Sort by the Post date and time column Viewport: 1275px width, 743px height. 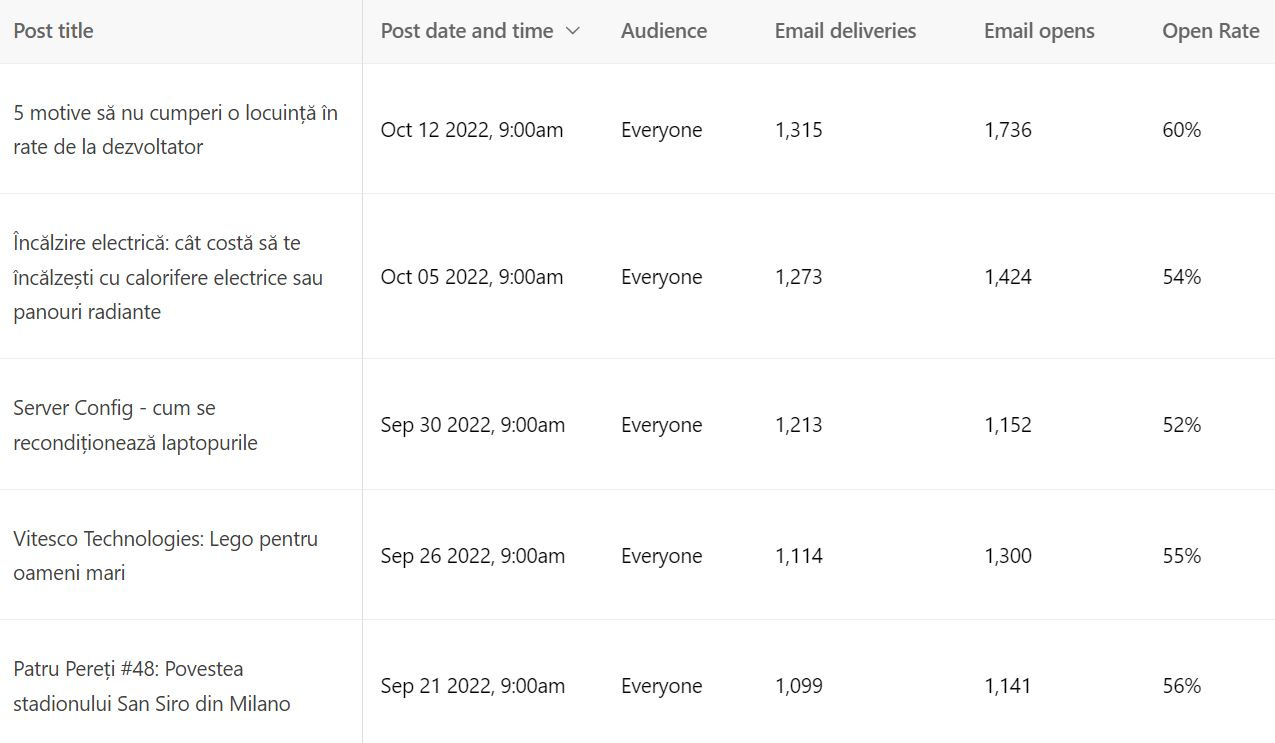pyautogui.click(x=467, y=31)
